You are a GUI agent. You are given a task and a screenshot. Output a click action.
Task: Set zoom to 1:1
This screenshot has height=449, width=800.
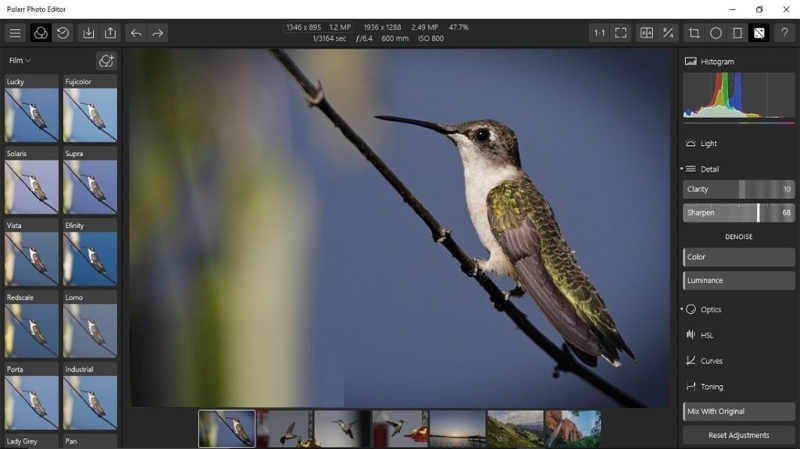599,33
